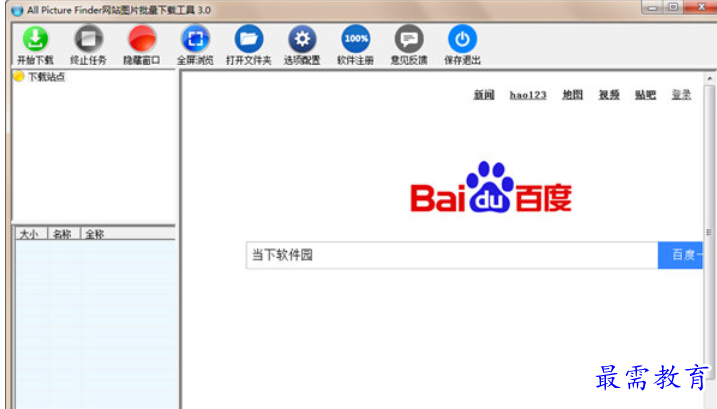
Task: Click the Baidu logo image
Action: point(491,187)
